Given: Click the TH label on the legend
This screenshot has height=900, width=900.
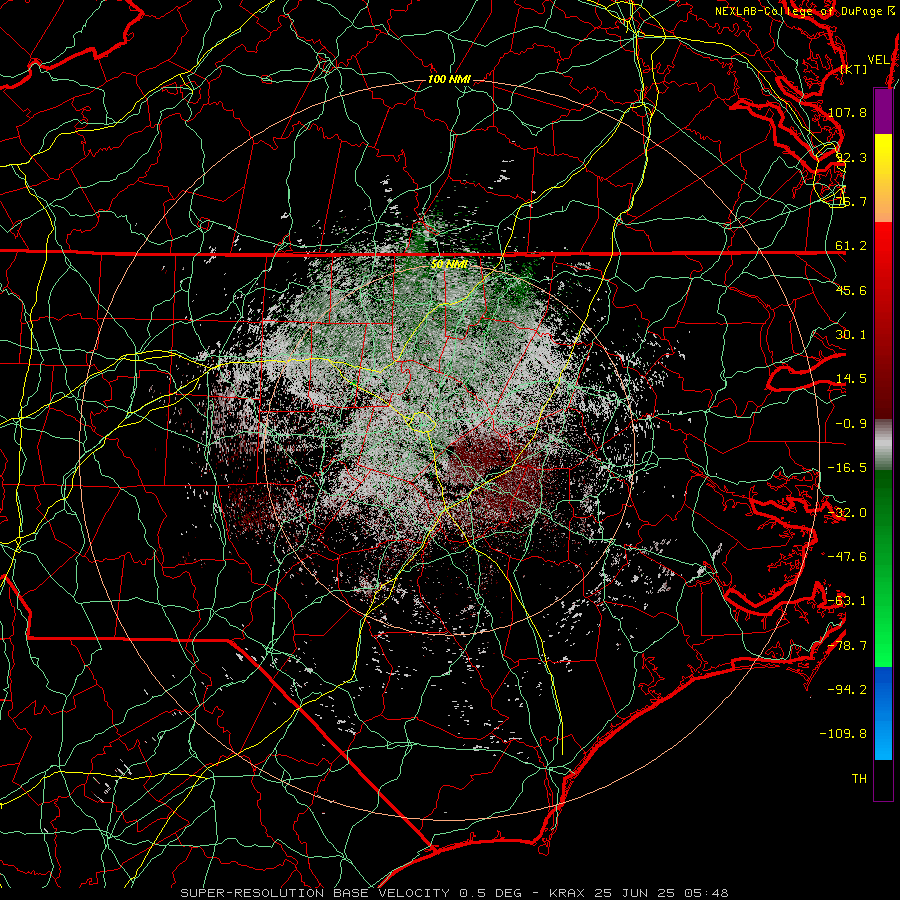Looking at the screenshot, I should [x=859, y=779].
